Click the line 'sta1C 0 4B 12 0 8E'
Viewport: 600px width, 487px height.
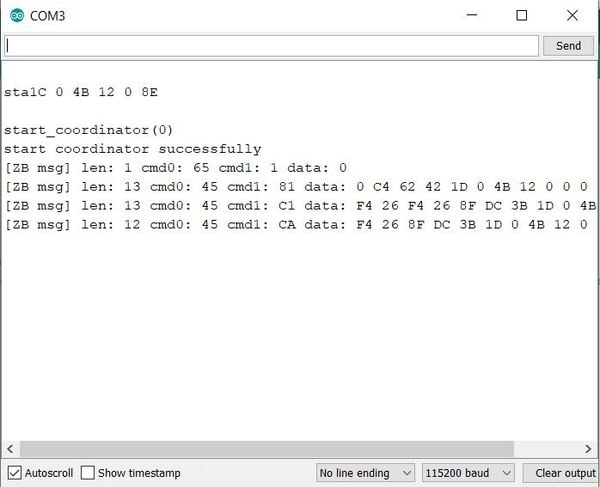click(x=81, y=92)
